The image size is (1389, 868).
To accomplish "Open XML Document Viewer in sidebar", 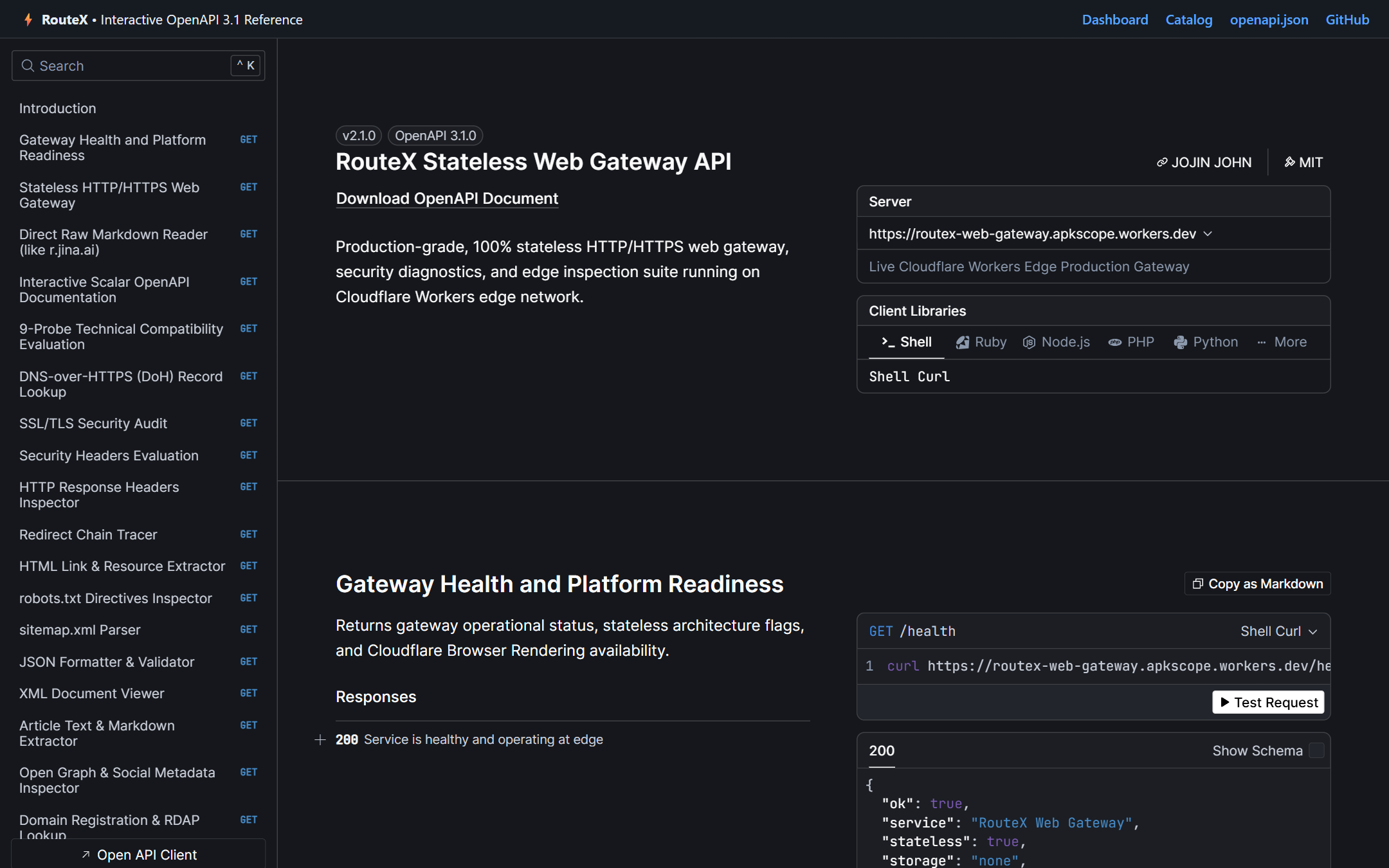I will 138,694.
